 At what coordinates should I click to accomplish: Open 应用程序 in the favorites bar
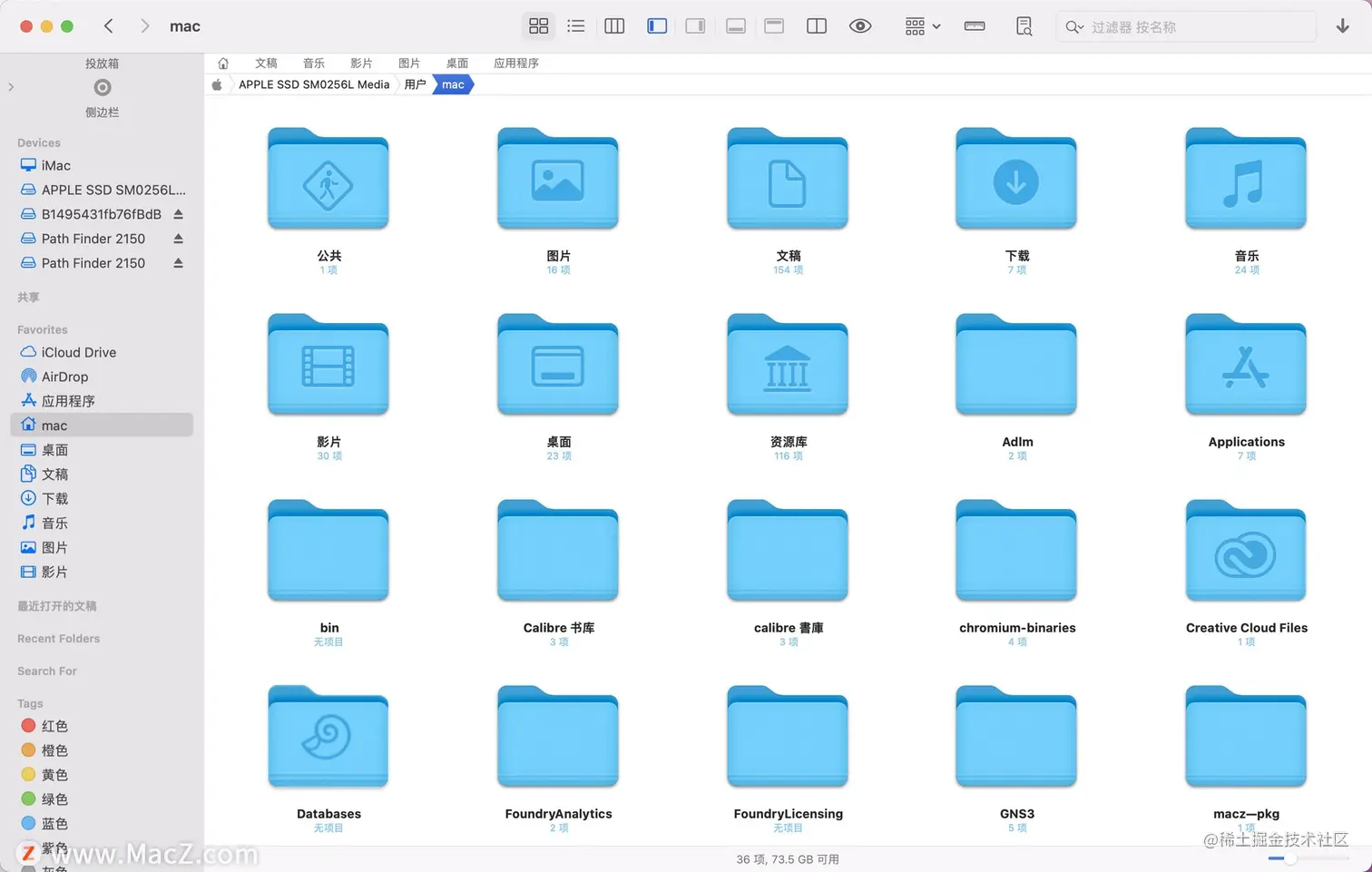pyautogui.click(x=516, y=64)
